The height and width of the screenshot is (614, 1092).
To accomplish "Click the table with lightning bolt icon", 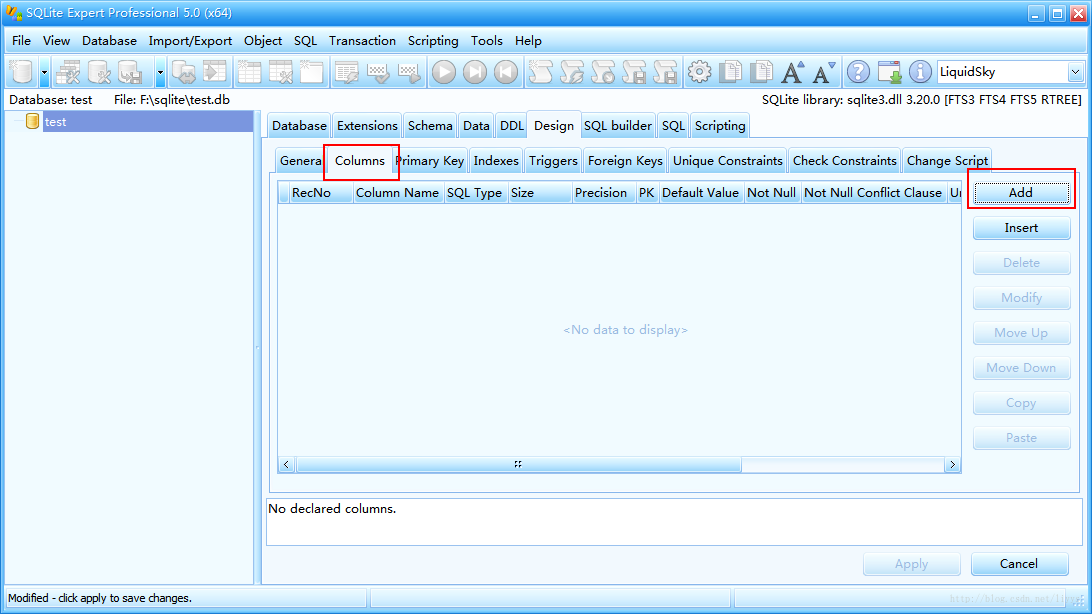I will coord(346,72).
